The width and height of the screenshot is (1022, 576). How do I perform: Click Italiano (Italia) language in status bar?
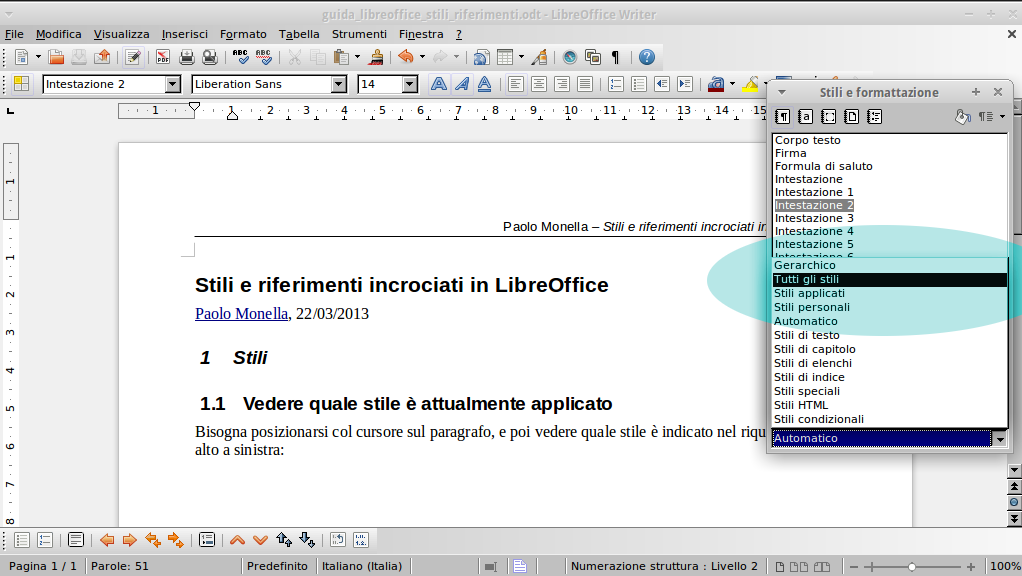click(362, 566)
